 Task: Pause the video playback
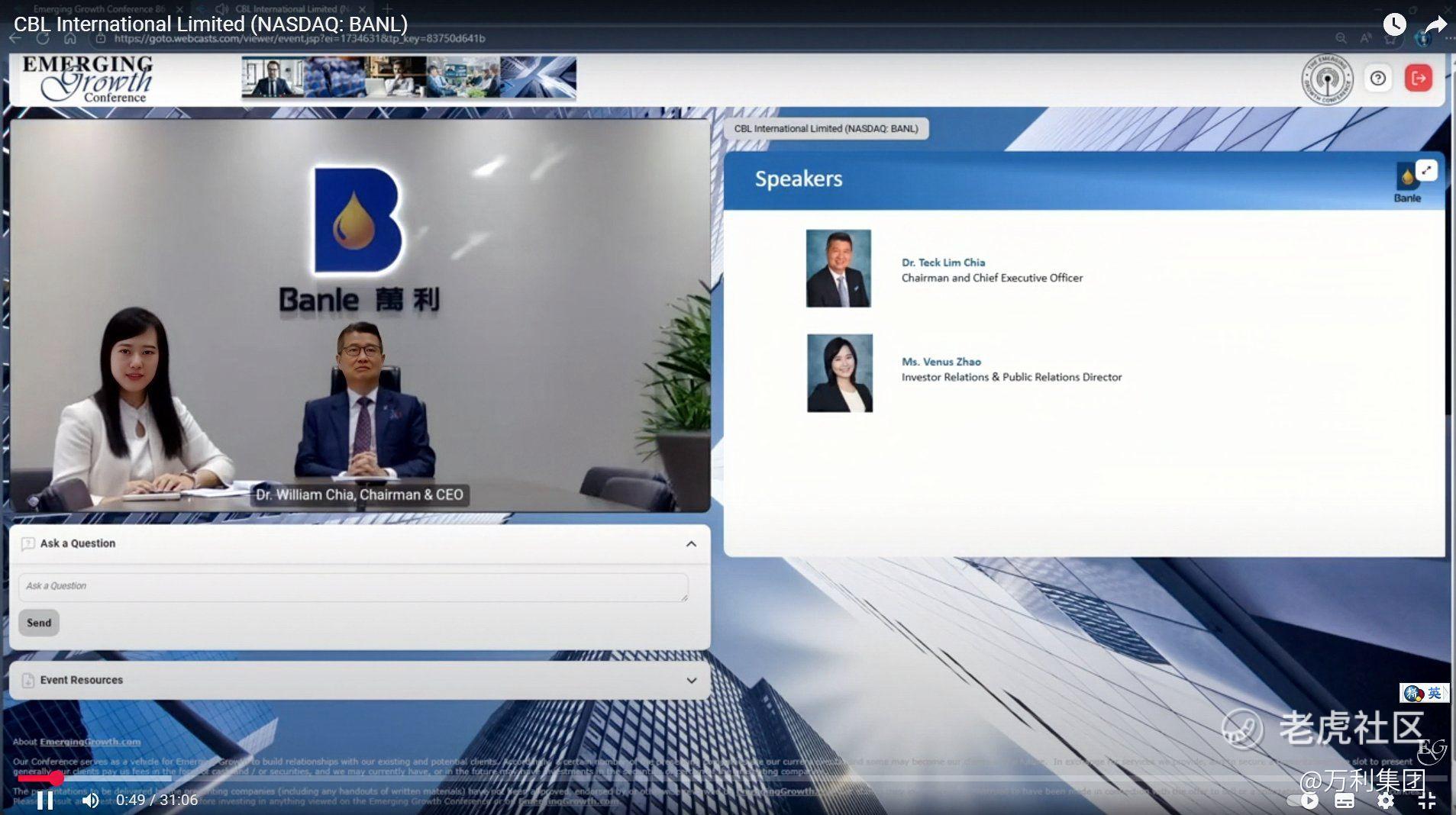click(45, 800)
